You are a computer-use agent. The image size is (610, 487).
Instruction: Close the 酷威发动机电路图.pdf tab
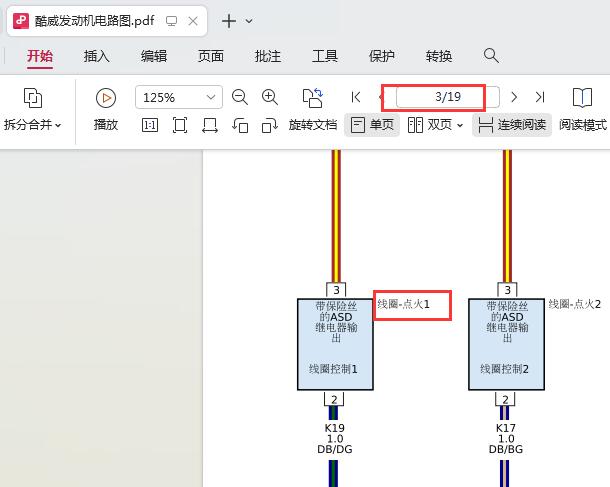coord(193,21)
